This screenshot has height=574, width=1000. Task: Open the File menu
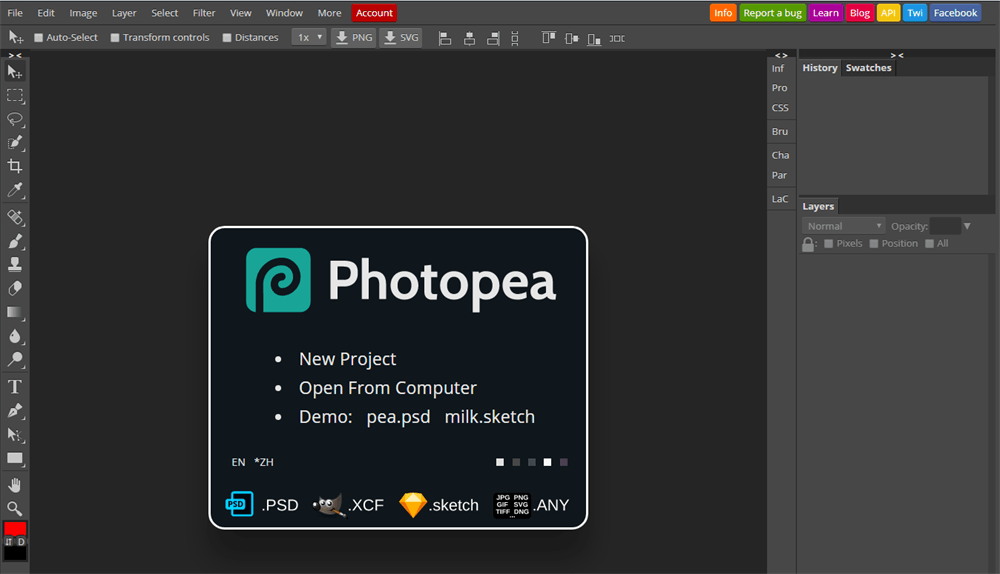click(x=15, y=13)
